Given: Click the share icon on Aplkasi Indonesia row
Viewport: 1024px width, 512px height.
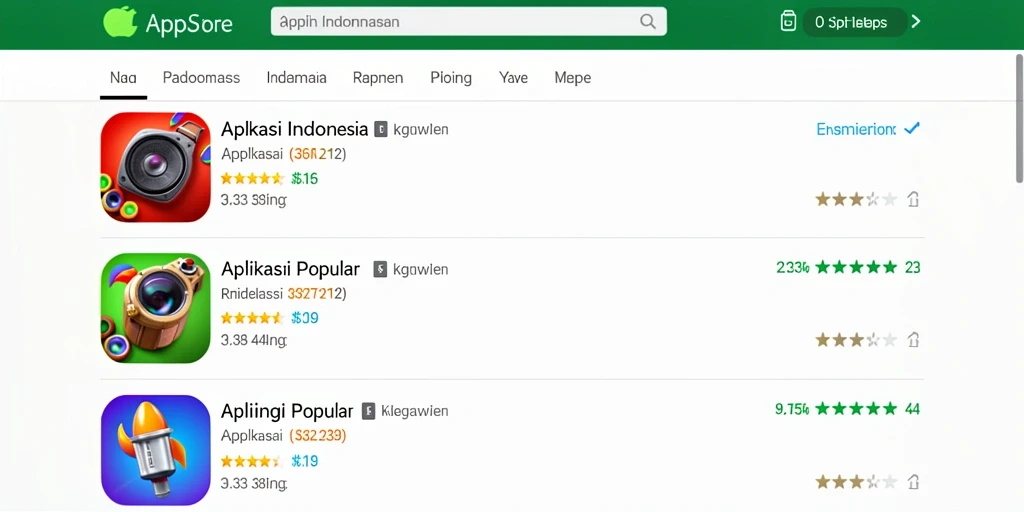Looking at the screenshot, I should pos(913,199).
